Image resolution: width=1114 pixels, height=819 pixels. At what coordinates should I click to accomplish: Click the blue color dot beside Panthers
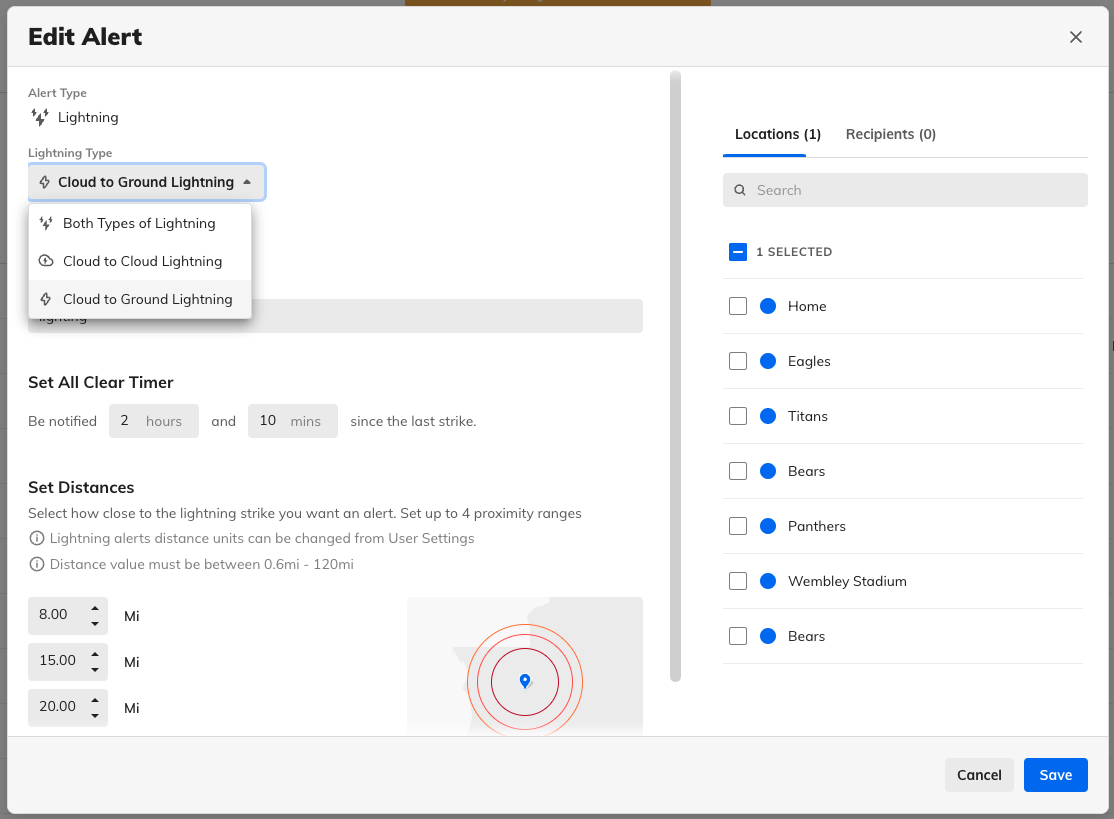click(768, 526)
